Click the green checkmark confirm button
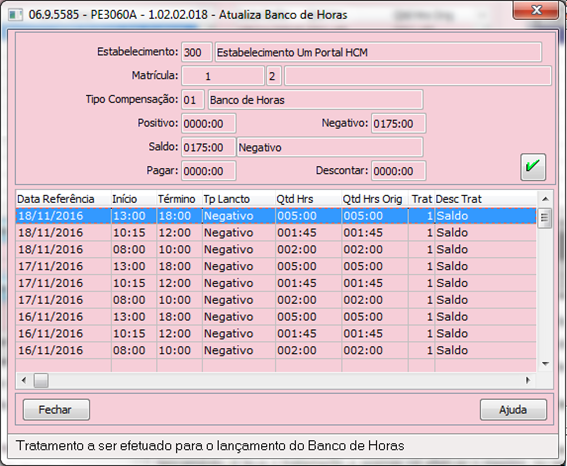 (533, 167)
